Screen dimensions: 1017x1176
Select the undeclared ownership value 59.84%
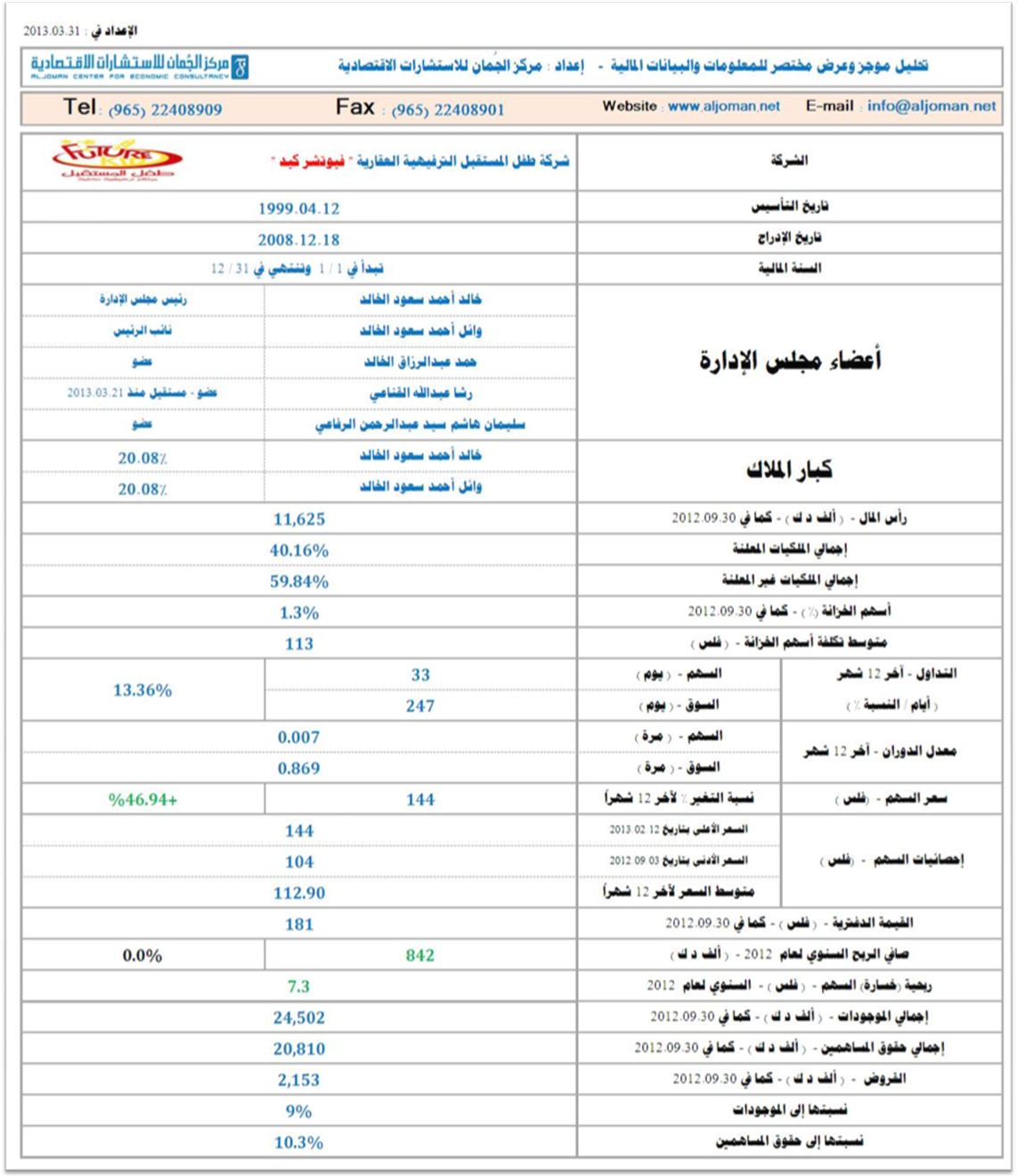pos(299,581)
